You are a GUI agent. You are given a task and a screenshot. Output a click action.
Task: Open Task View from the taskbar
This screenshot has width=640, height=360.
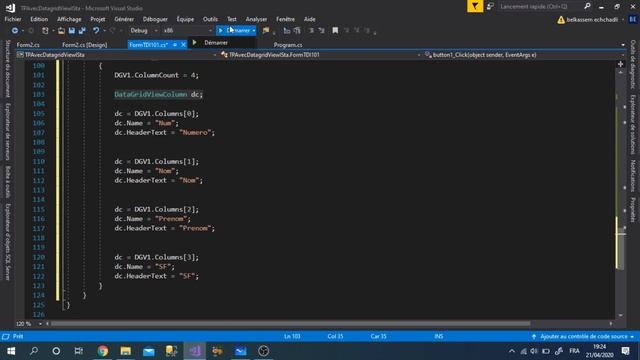point(78,351)
